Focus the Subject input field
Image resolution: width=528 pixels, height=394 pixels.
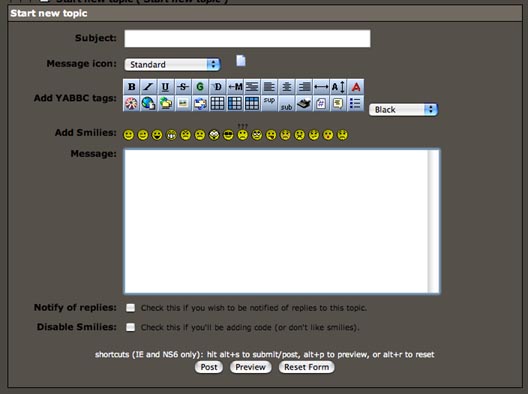248,38
